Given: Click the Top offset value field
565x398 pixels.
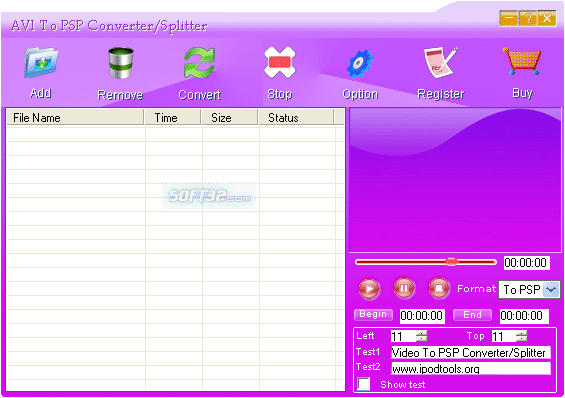Looking at the screenshot, I should point(503,336).
